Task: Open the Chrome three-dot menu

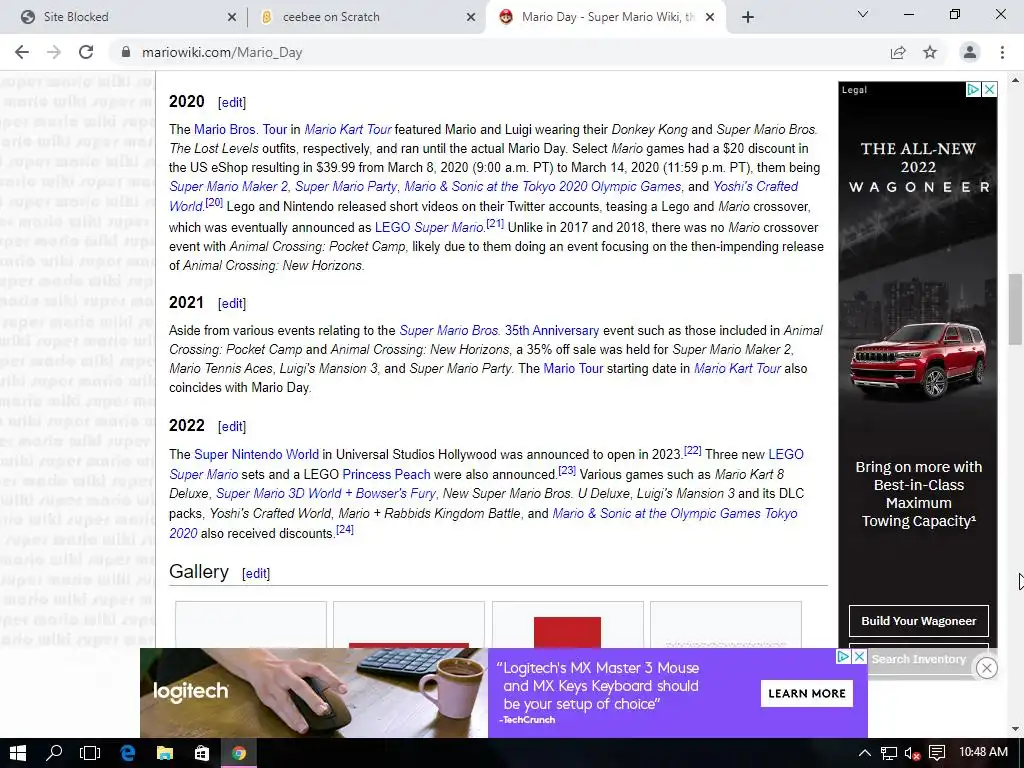Action: [x=1002, y=52]
